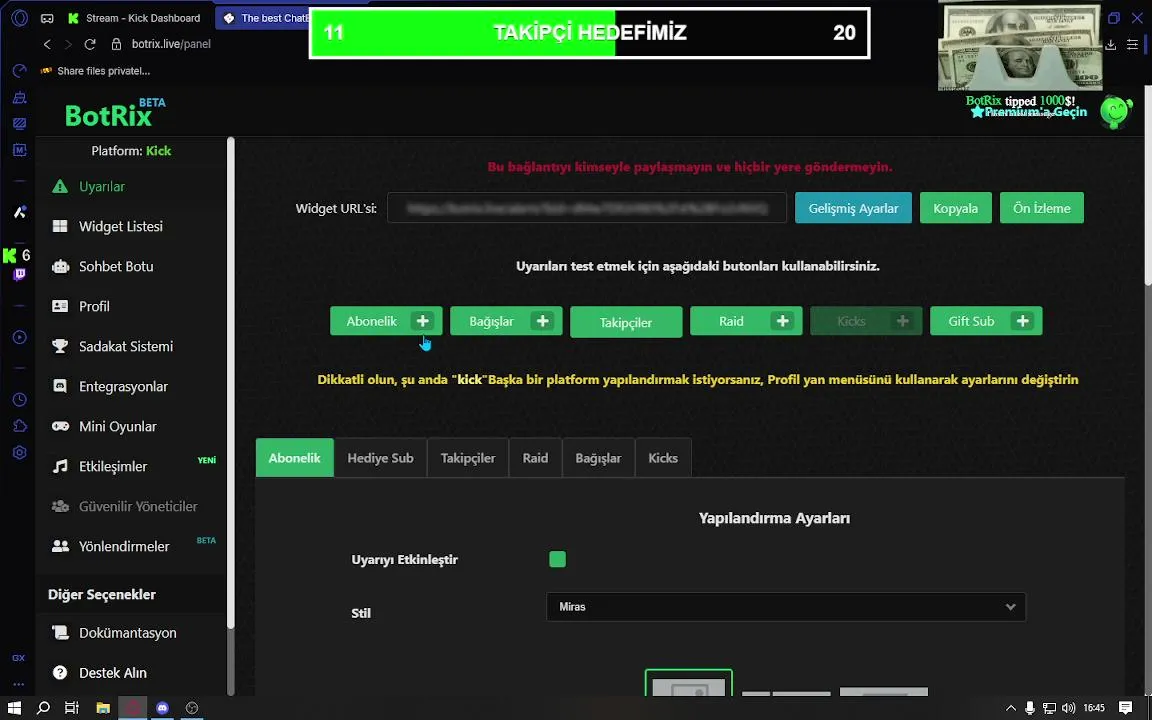Go back with the browser back arrow

47,44
